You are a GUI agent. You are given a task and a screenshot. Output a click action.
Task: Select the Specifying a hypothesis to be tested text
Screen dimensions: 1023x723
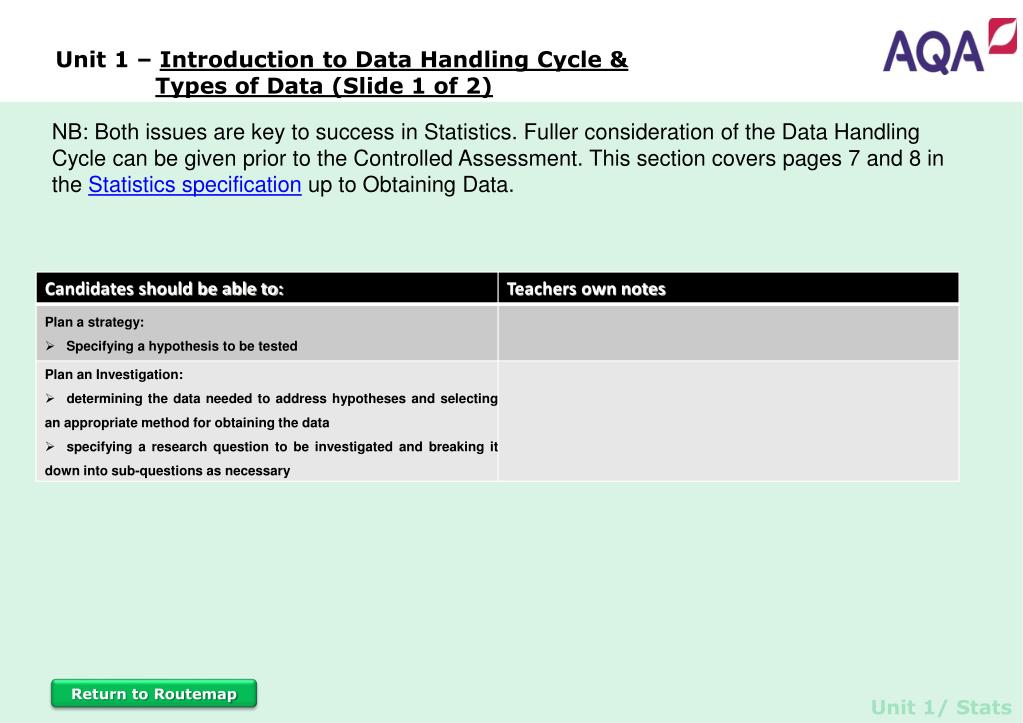[x=181, y=346]
